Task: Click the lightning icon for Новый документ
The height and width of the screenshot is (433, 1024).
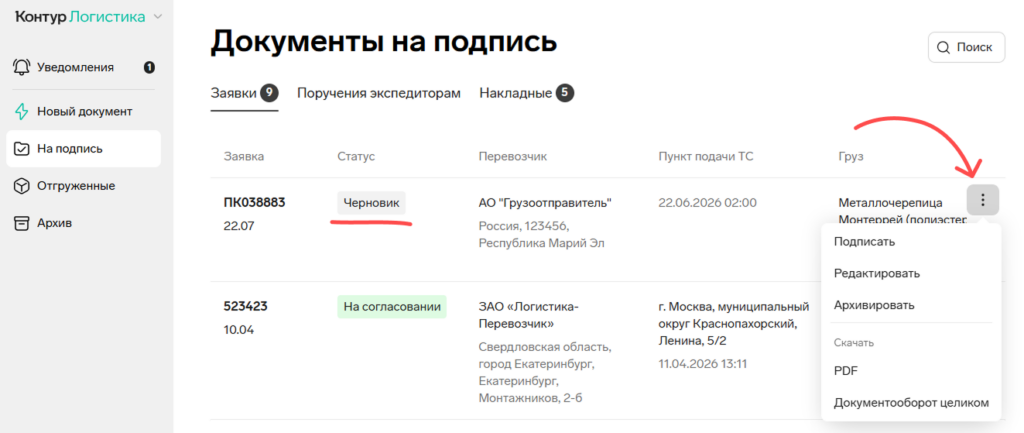Action: coord(22,111)
